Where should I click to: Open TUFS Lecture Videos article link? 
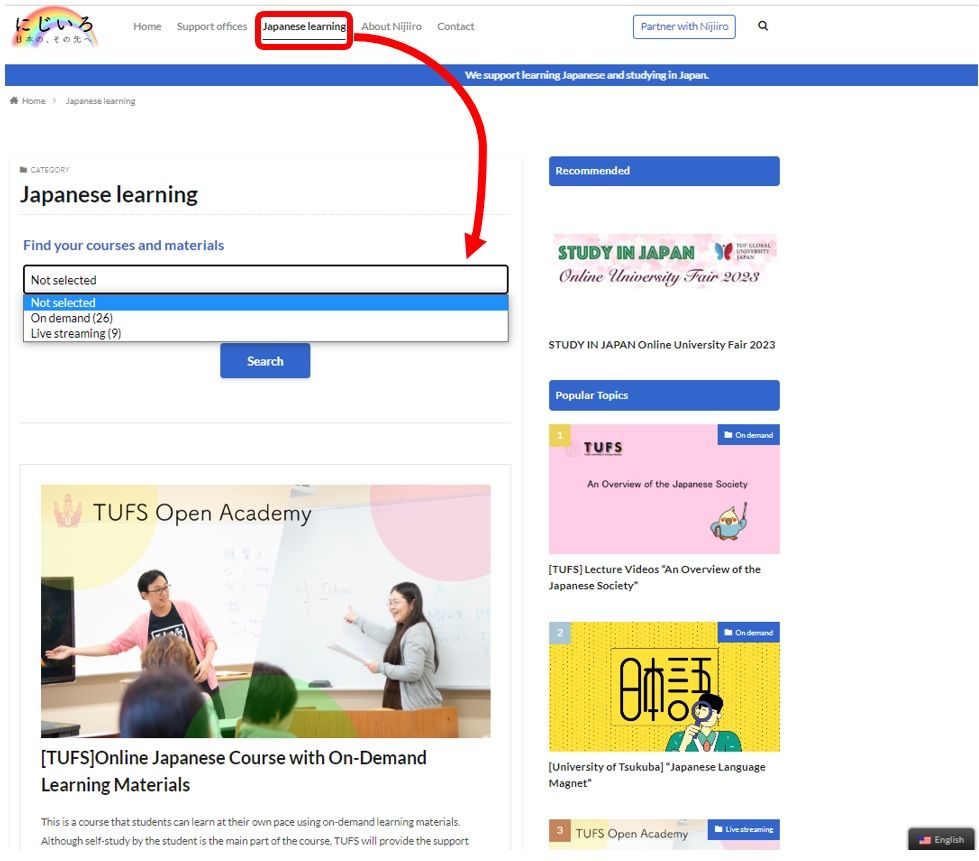[654, 577]
